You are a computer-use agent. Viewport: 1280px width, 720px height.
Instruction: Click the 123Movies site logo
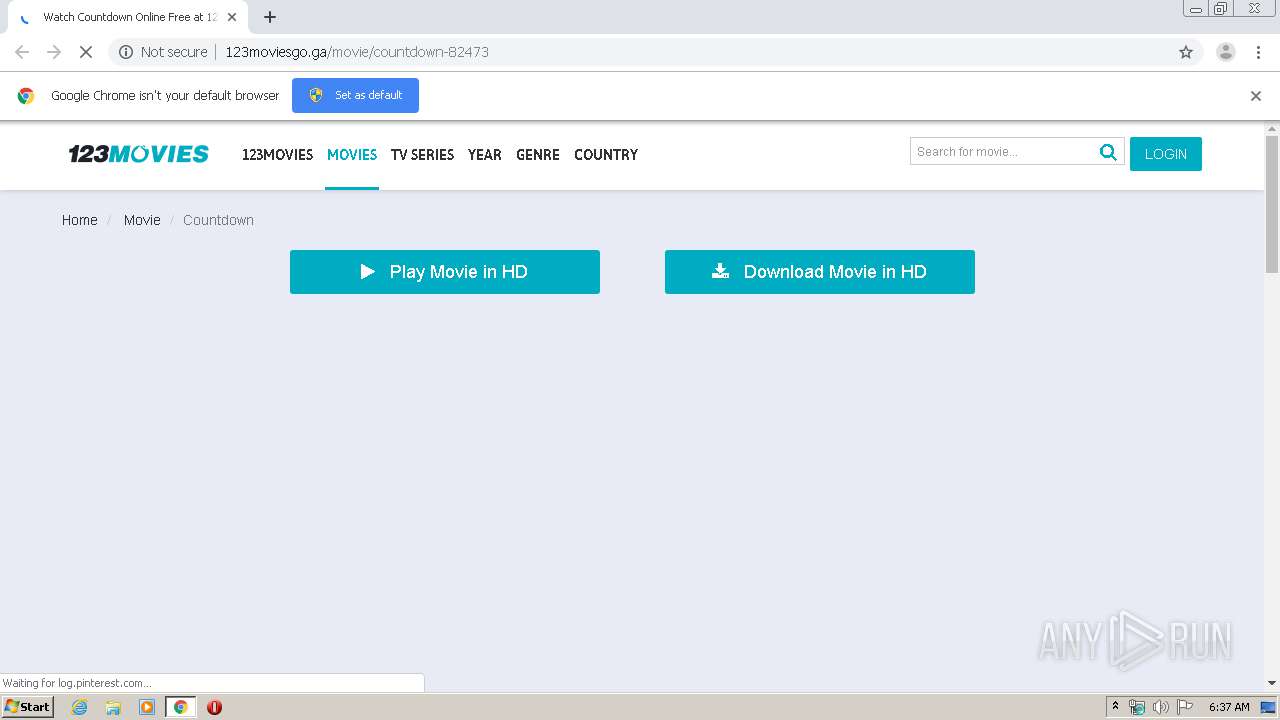tap(138, 154)
